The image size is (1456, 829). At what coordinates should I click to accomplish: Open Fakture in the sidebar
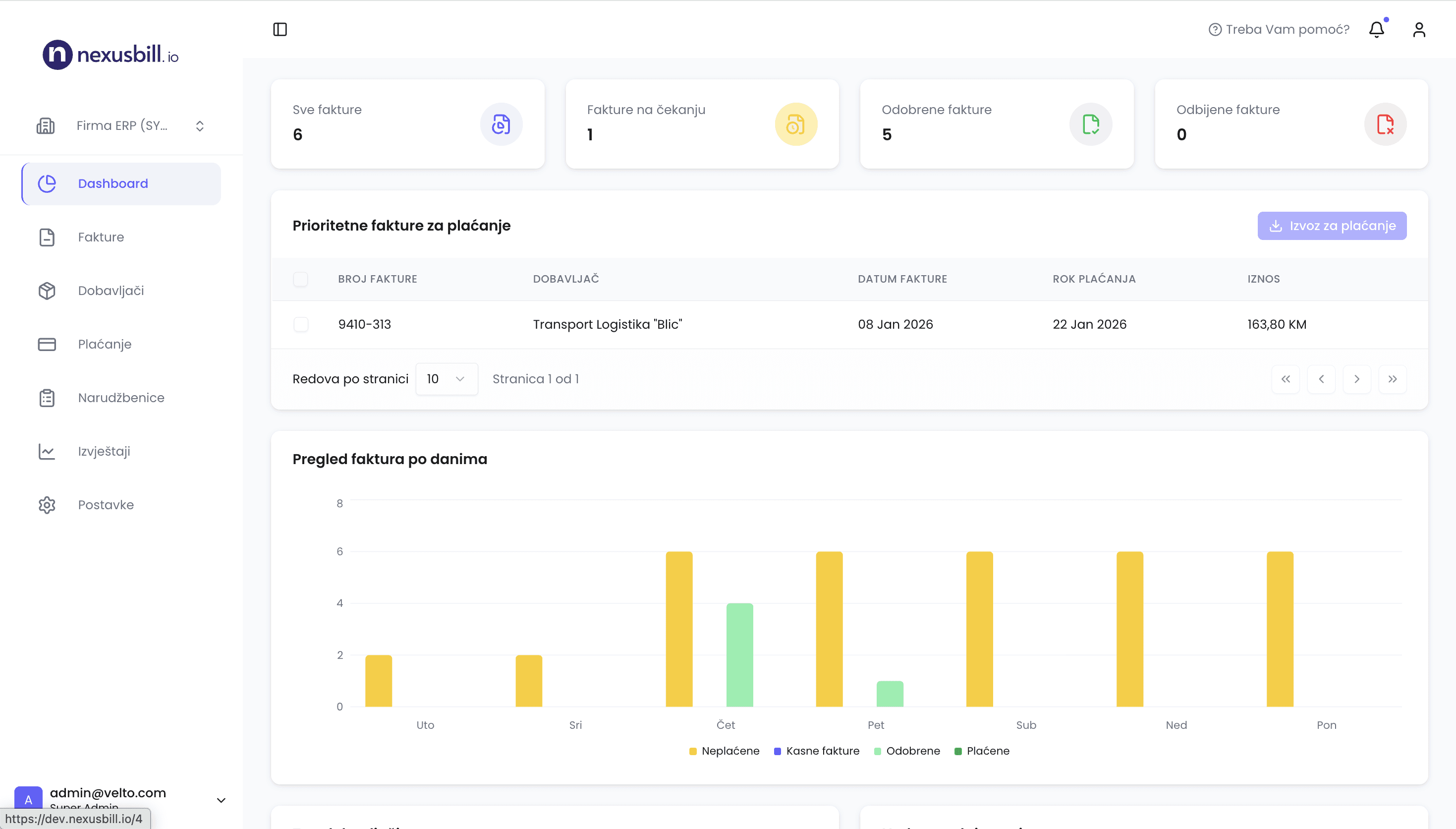[101, 237]
